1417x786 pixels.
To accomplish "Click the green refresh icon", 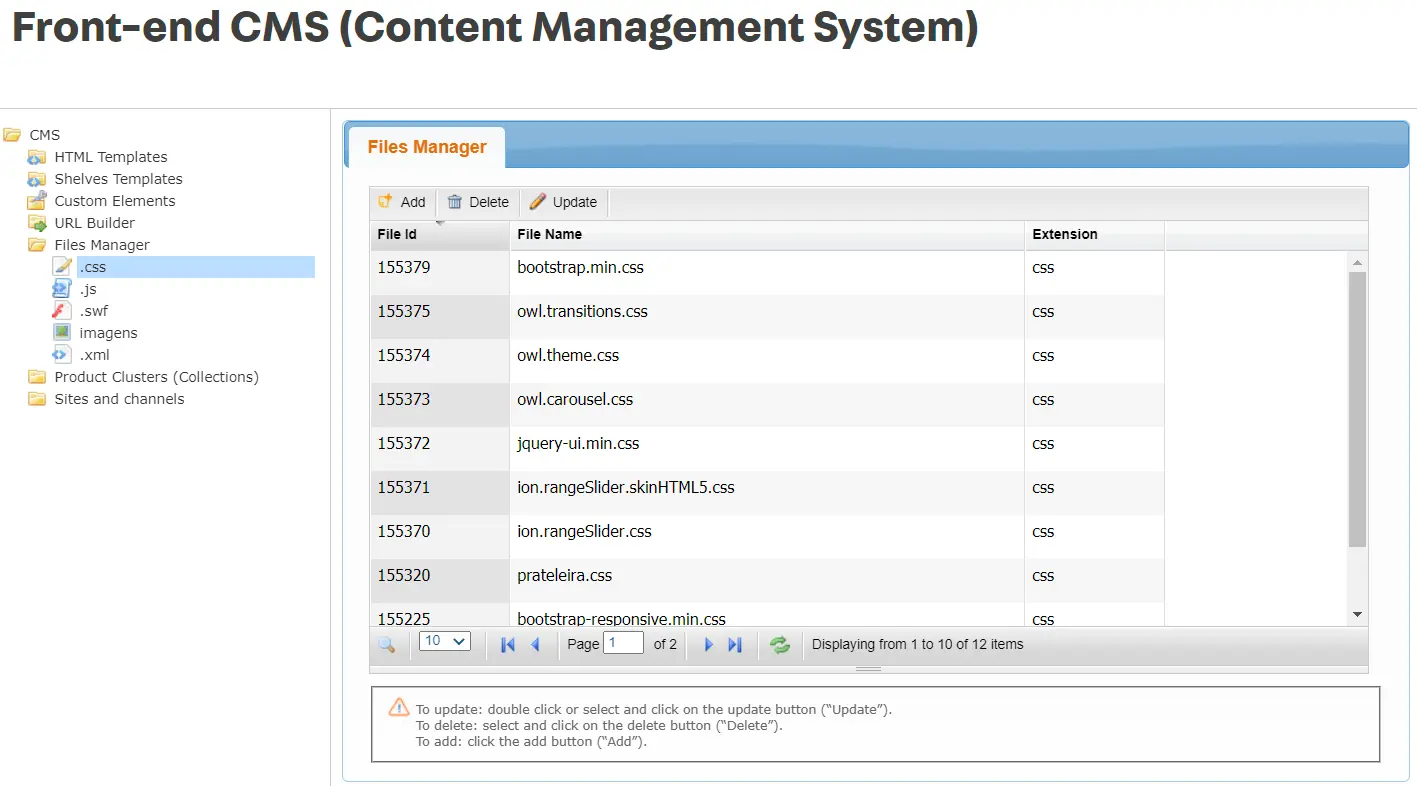I will (x=780, y=645).
